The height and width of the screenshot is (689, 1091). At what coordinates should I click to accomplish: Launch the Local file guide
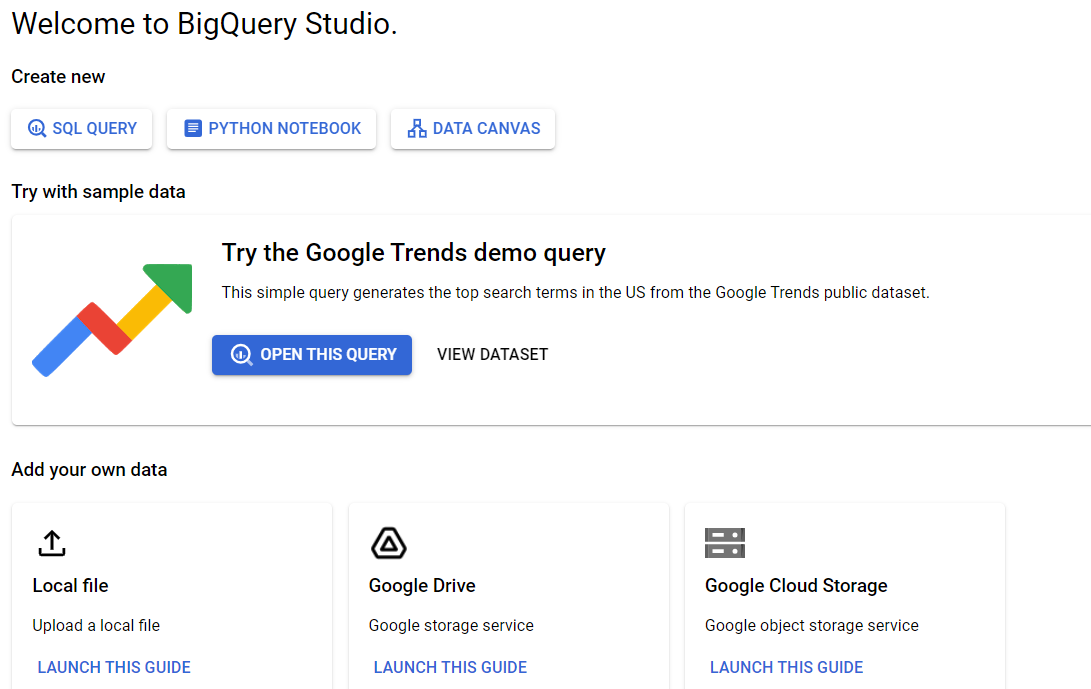[x=113, y=667]
